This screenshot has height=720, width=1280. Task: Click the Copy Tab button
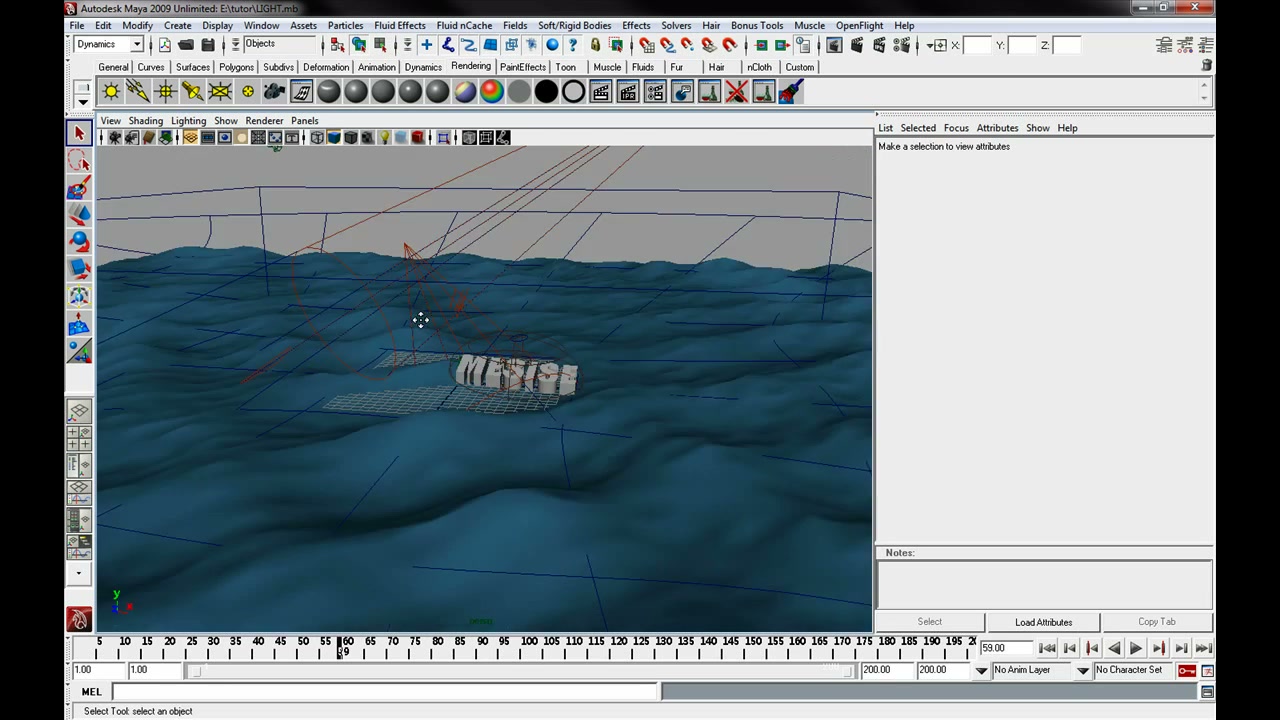tap(1156, 622)
